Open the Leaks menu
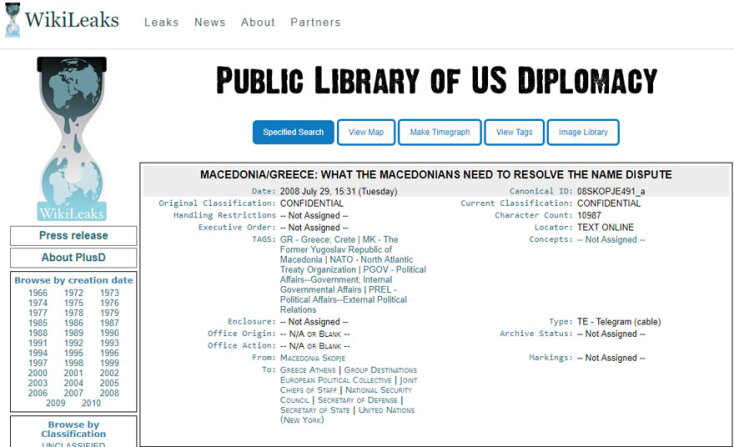This screenshot has width=734, height=447. click(161, 22)
